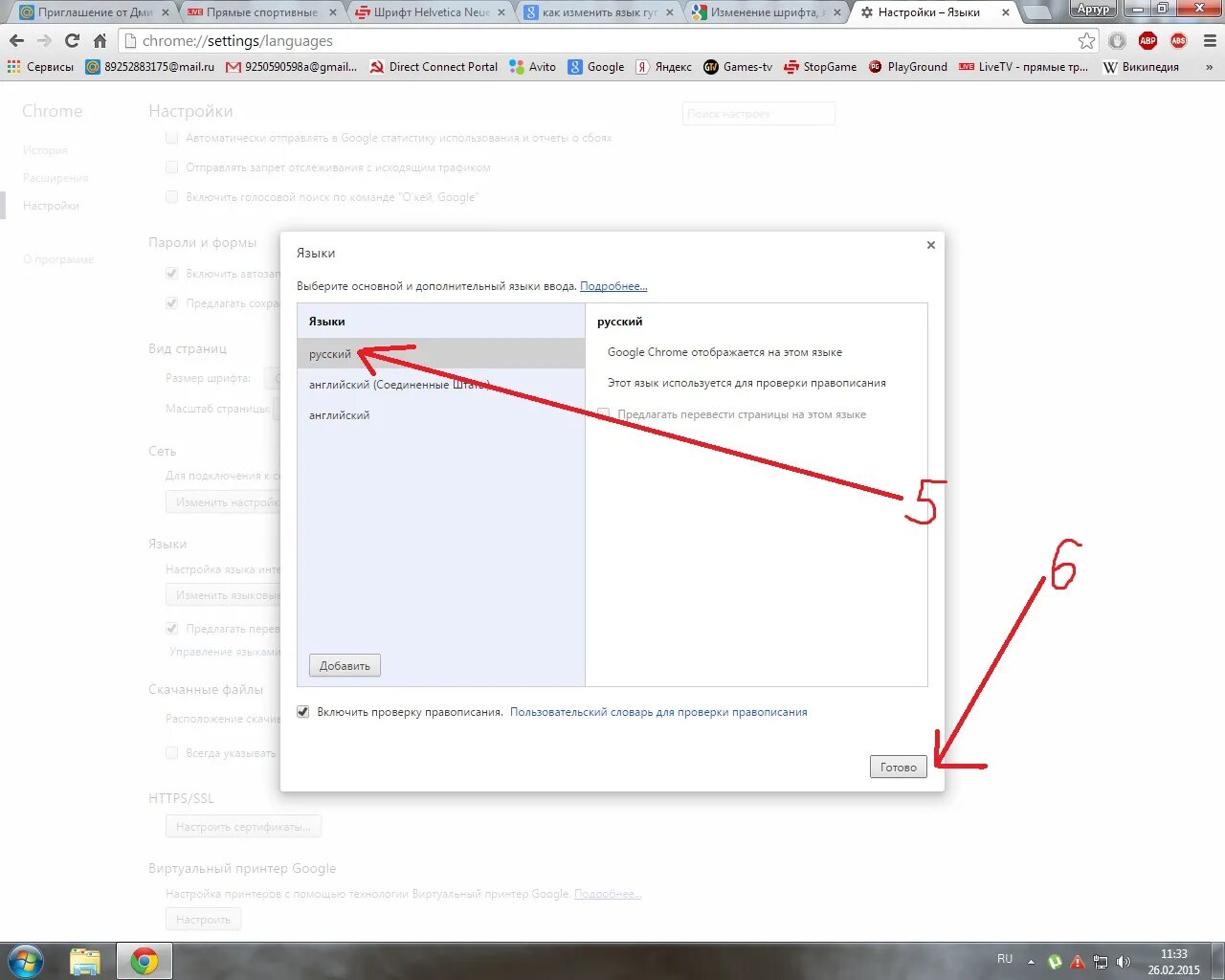
Task: Click the Добавить button
Action: (345, 665)
